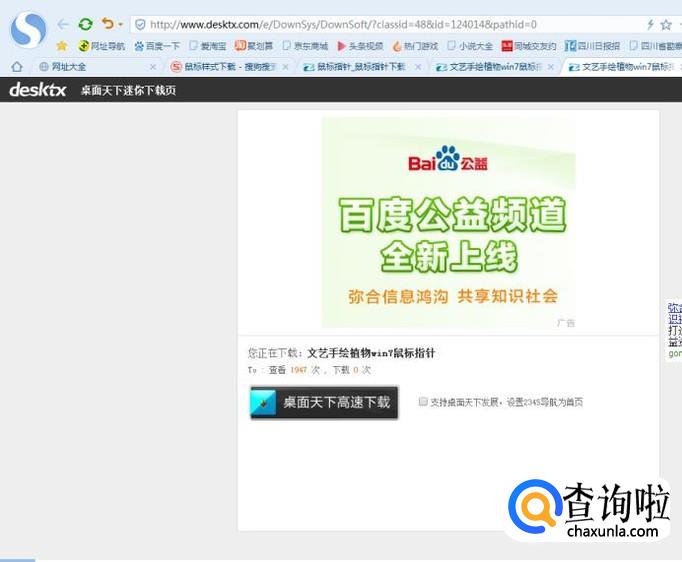Open the 同城交友约 bookmark
The image size is (682, 562).
click(x=529, y=46)
